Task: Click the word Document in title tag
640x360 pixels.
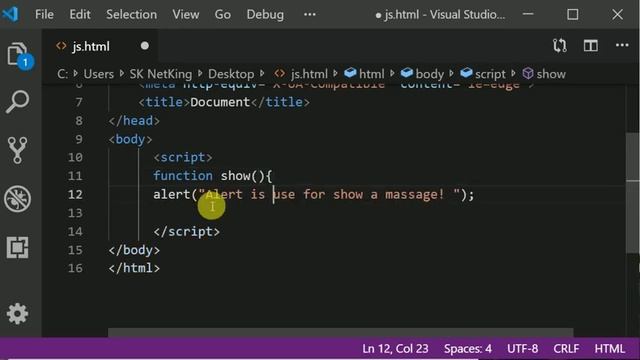Action: [220, 102]
